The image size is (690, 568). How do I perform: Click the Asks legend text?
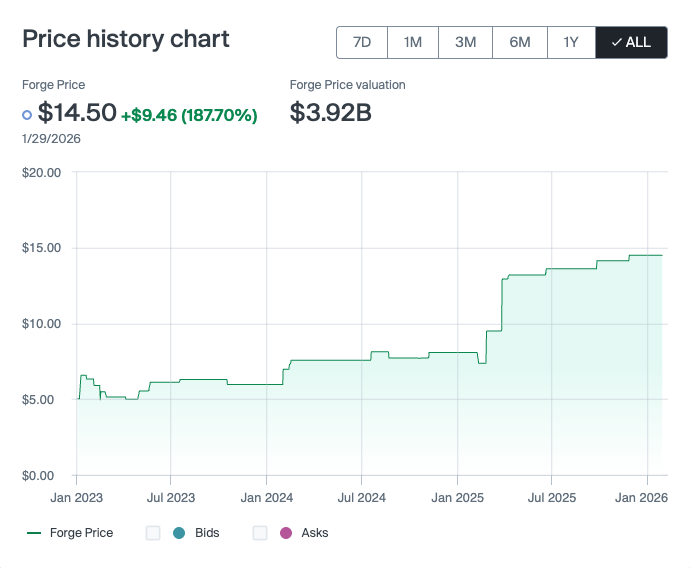[x=314, y=533]
